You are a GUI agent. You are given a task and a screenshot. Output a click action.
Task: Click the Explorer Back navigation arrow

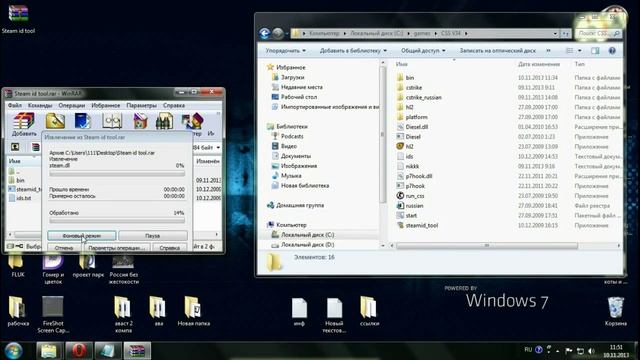[264, 33]
